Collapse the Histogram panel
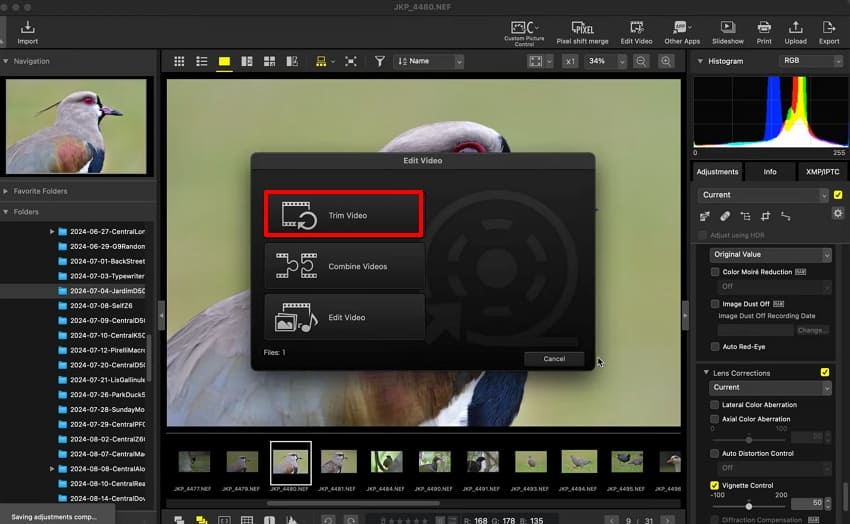 [x=700, y=61]
